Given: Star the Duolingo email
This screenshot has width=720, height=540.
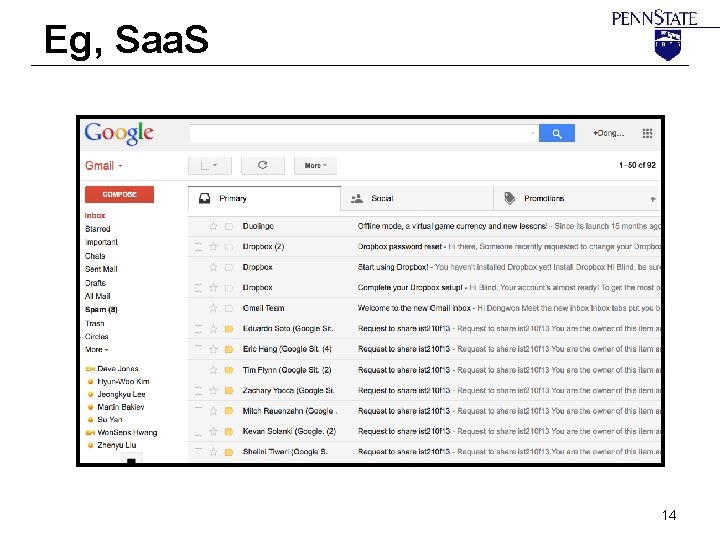Looking at the screenshot, I should pos(213,226).
